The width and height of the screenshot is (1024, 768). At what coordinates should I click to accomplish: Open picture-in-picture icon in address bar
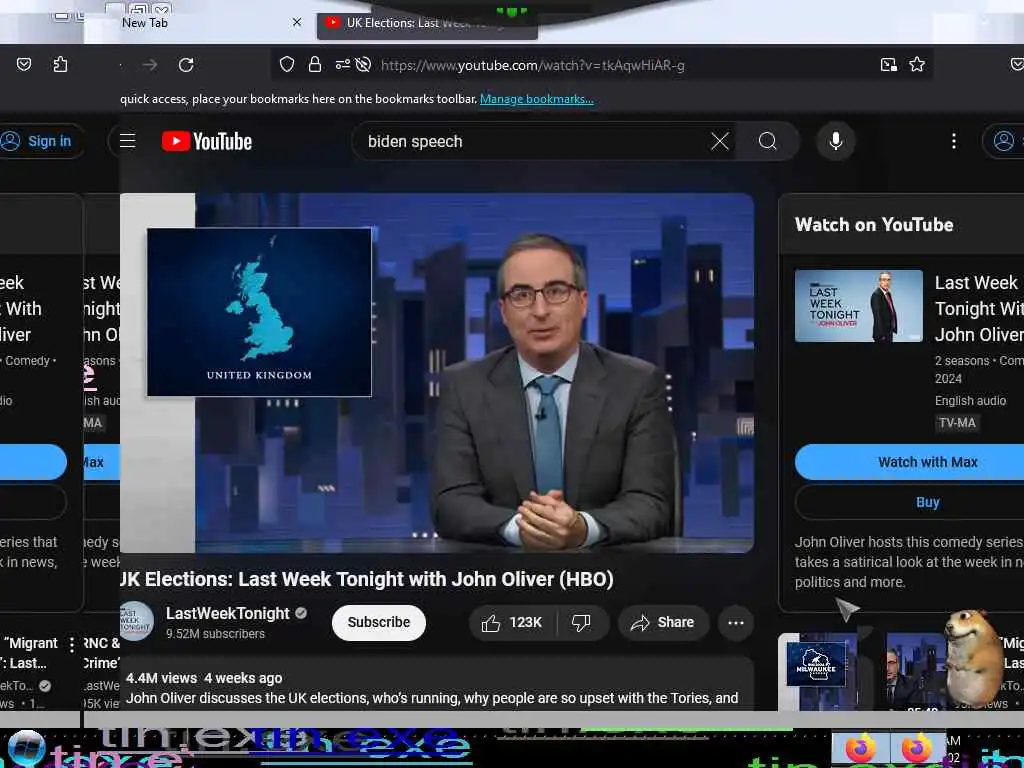click(x=888, y=64)
